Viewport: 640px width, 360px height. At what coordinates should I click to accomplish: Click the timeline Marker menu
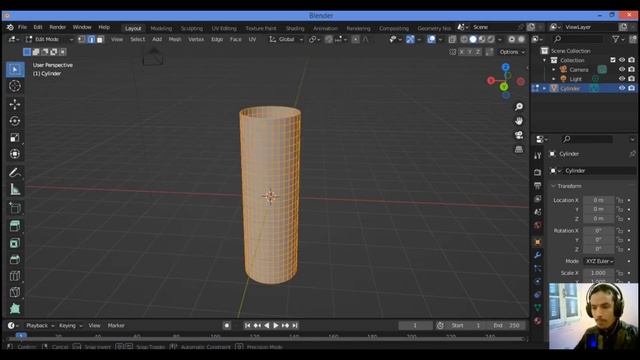tap(116, 325)
